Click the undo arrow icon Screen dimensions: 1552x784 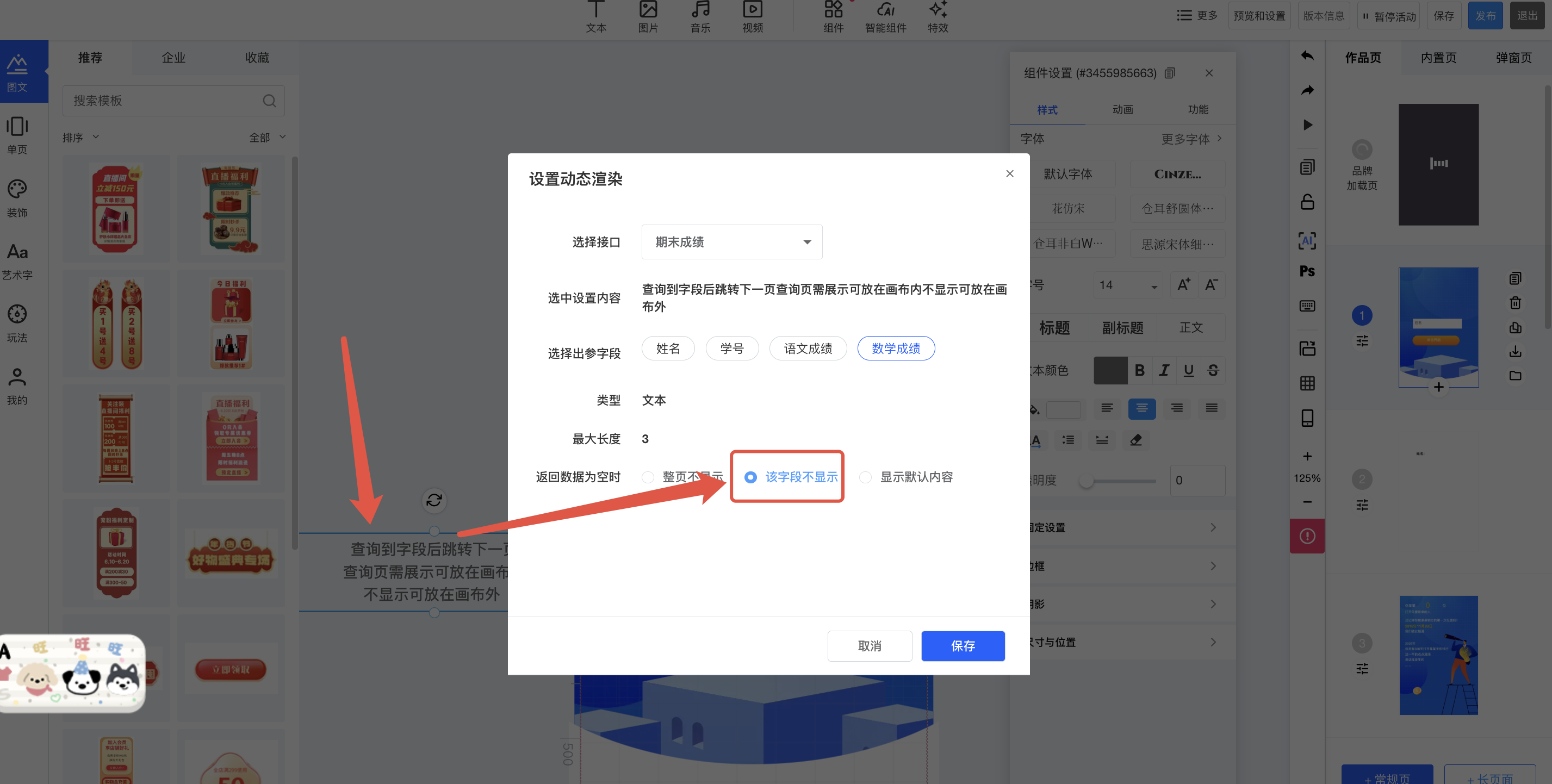click(x=1307, y=56)
